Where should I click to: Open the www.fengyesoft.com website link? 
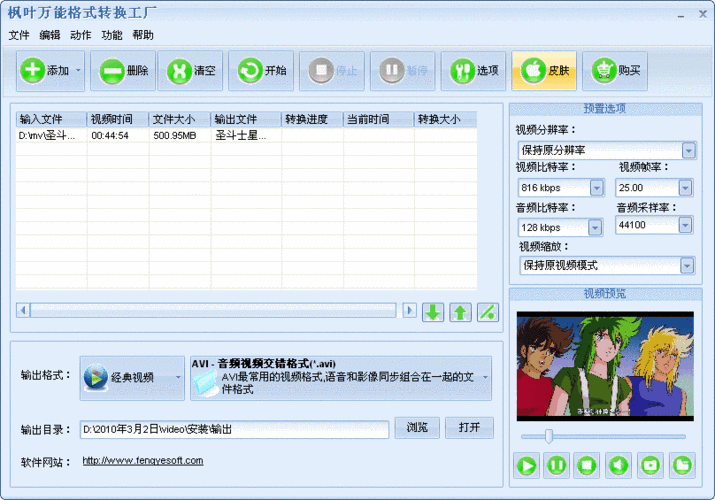142,461
